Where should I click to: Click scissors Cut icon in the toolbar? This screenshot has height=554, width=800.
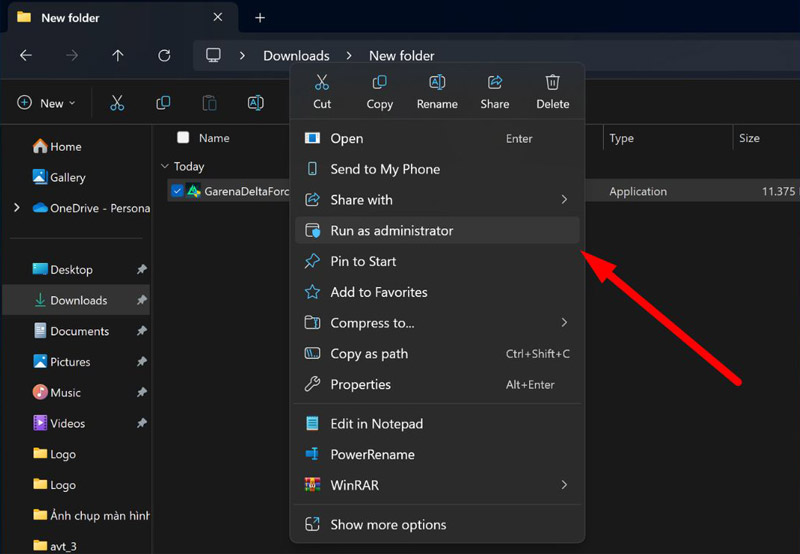117,103
